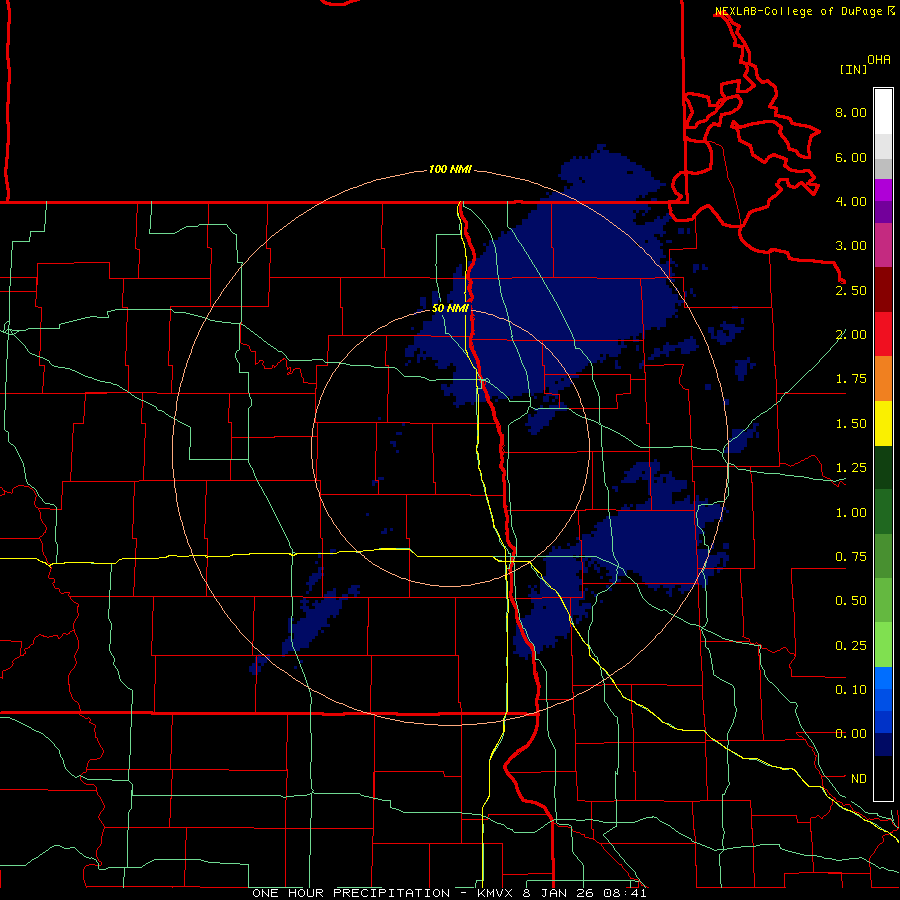Select the navy swatch just above ND
This screenshot has height=900, width=900.
pyautogui.click(x=883, y=745)
